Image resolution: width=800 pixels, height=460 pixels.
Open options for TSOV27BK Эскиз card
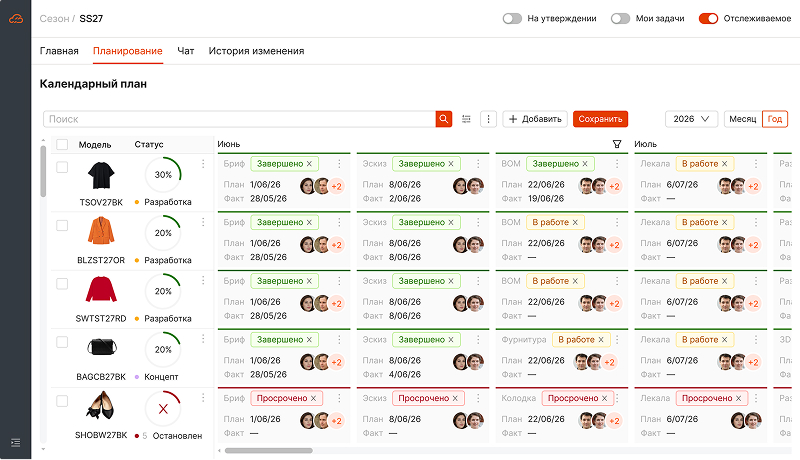pyautogui.click(x=478, y=164)
